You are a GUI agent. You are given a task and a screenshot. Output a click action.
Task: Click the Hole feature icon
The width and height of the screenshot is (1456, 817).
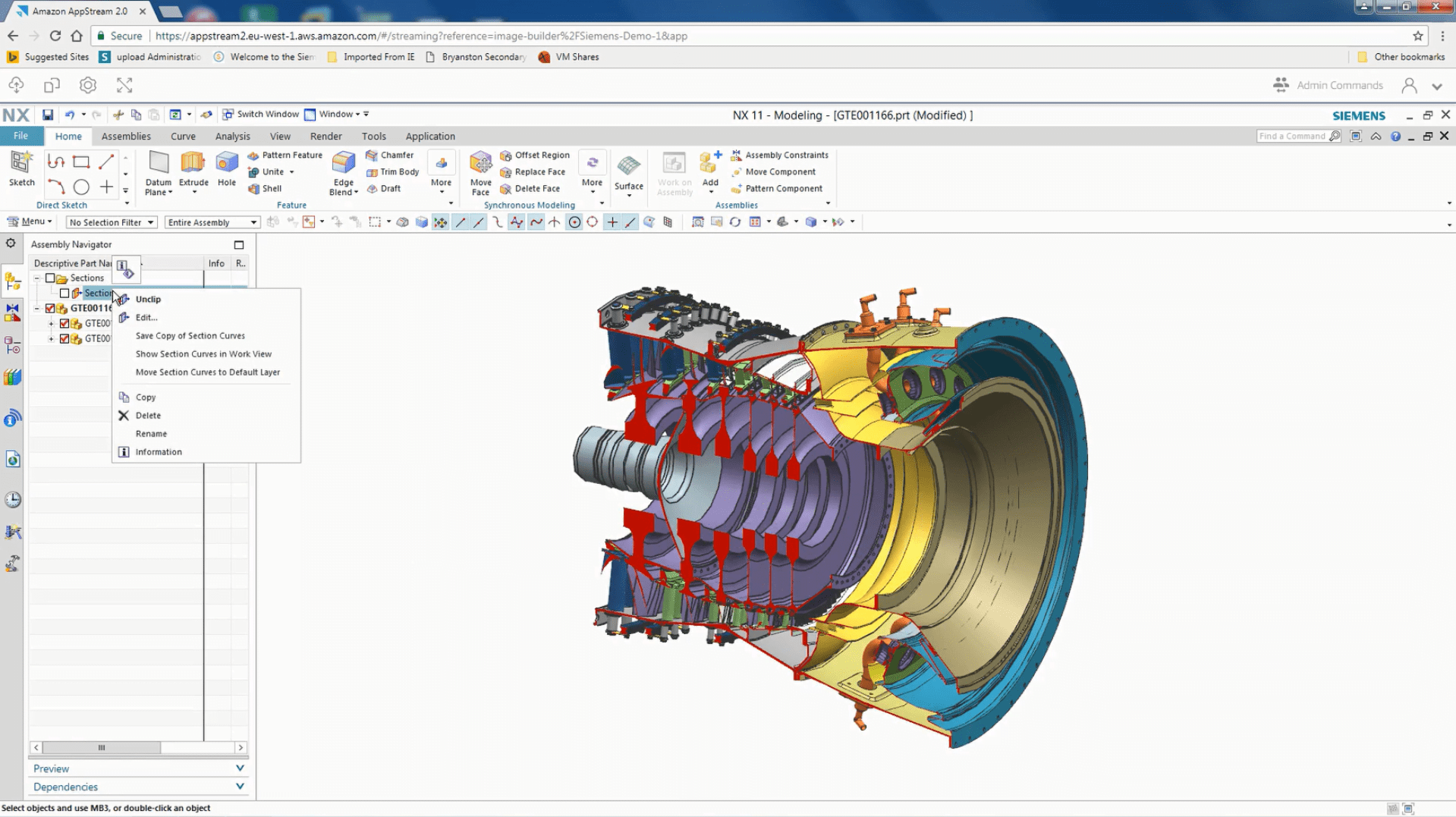pos(226,163)
